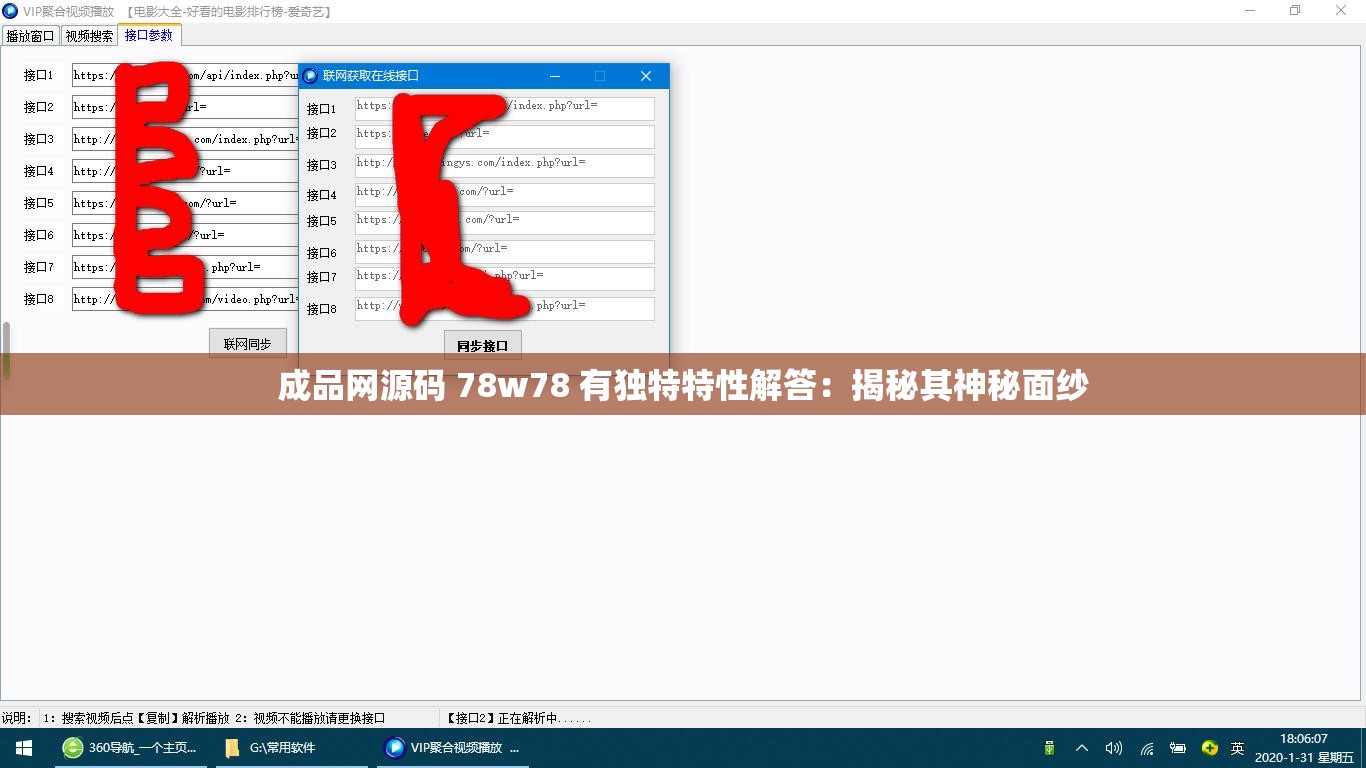This screenshot has width=1366, height=768.
Task: Open the Wi-Fi network icon in the tray
Action: (x=1146, y=747)
